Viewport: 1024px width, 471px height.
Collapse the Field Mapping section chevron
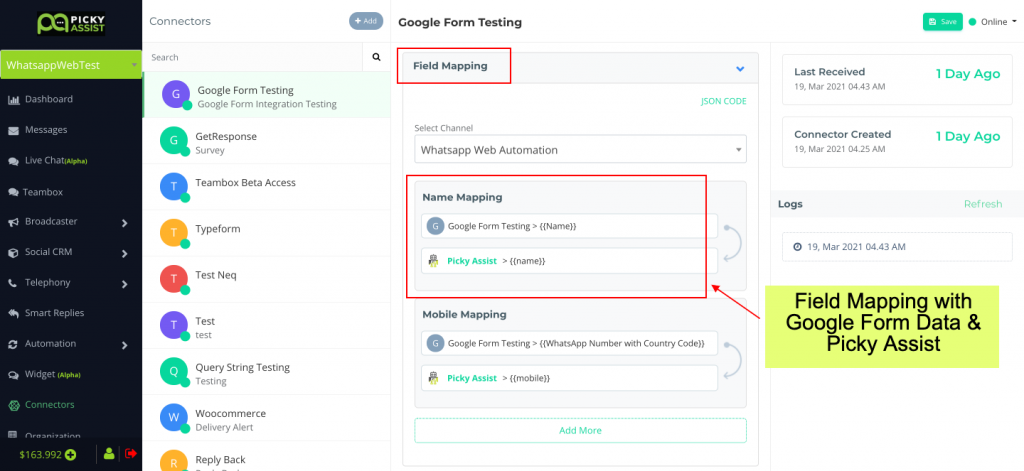coord(740,69)
